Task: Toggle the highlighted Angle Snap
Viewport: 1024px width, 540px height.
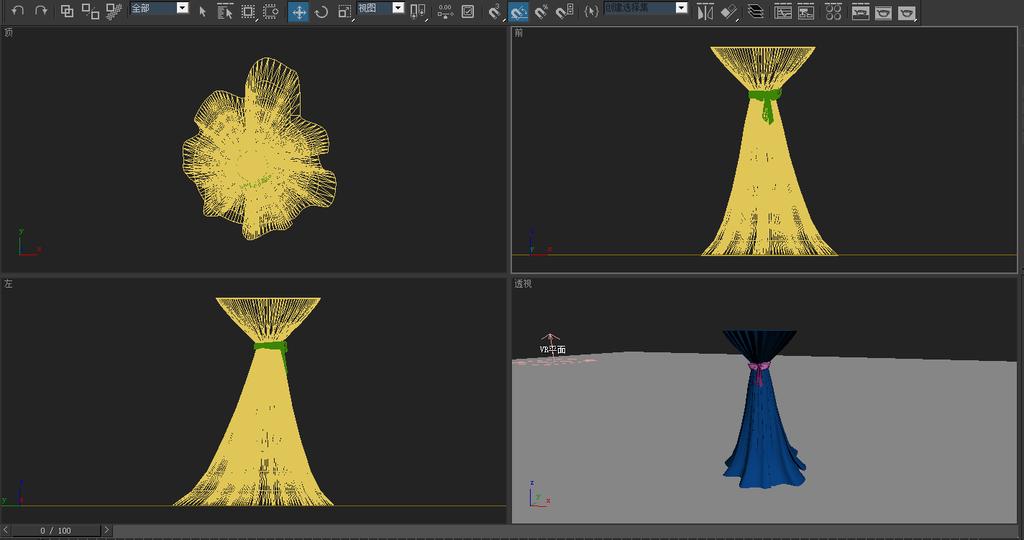Action: (x=519, y=12)
